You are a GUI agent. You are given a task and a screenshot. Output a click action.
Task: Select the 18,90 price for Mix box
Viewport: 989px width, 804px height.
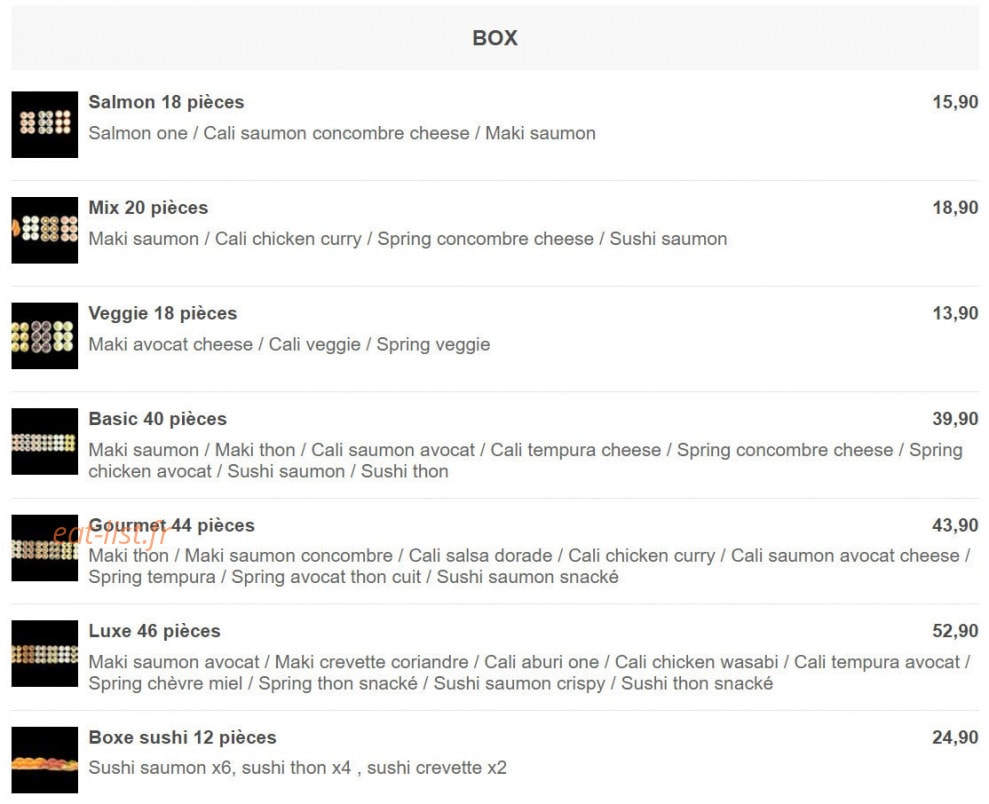[956, 208]
